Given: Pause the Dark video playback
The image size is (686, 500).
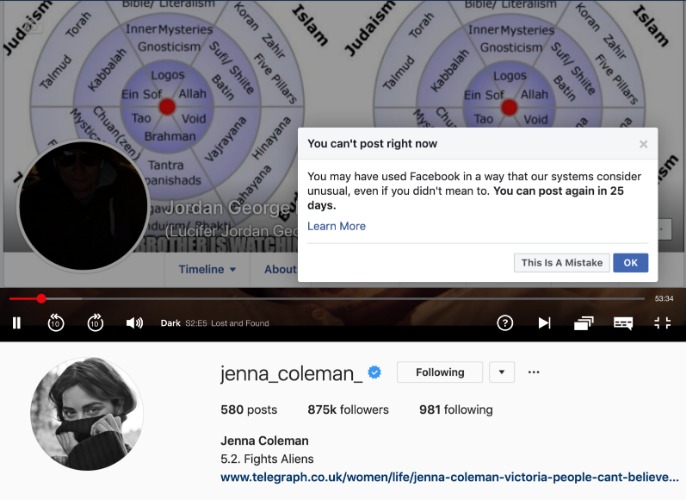Looking at the screenshot, I should 17,323.
